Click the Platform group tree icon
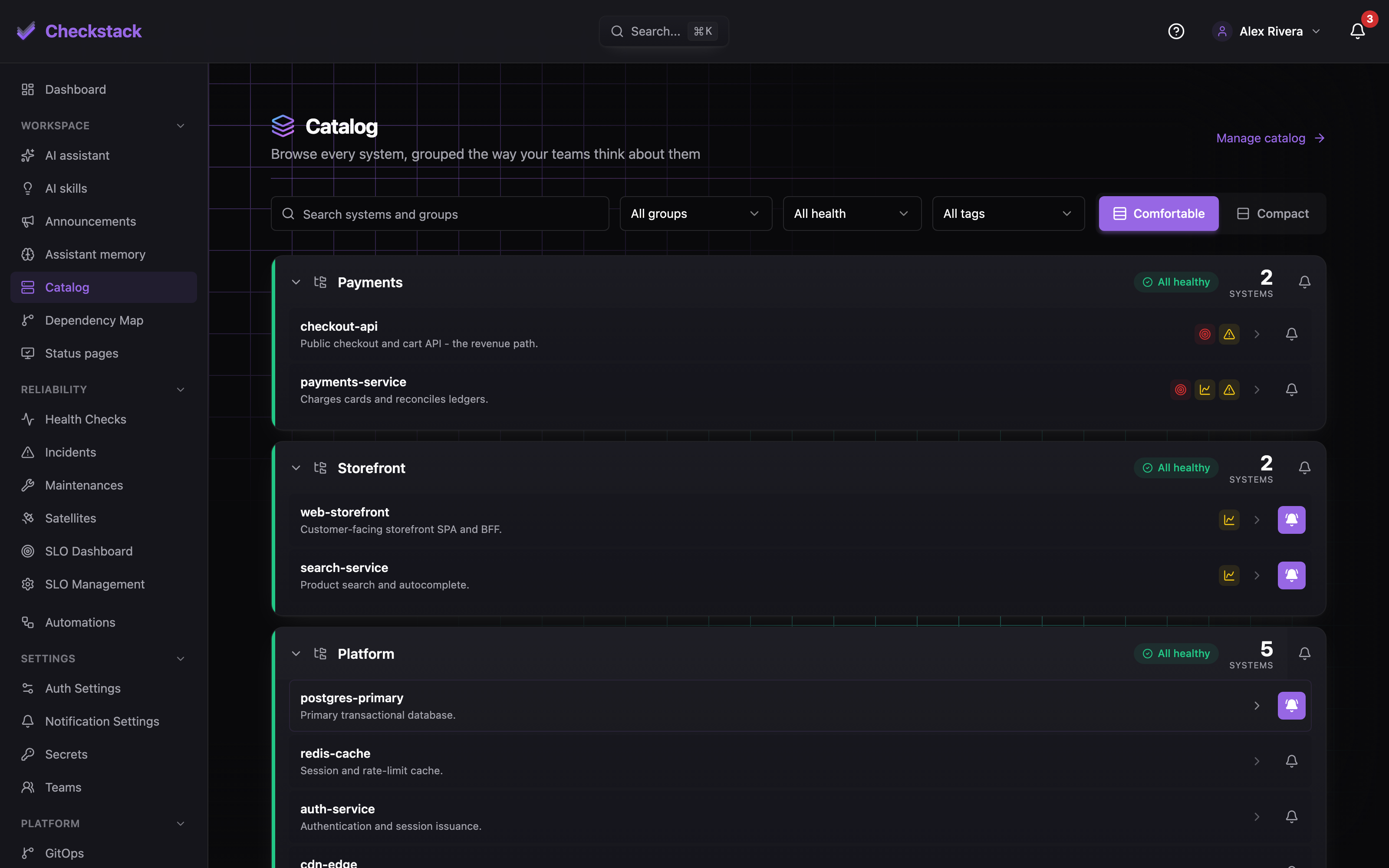This screenshot has height=868, width=1389. (320, 653)
